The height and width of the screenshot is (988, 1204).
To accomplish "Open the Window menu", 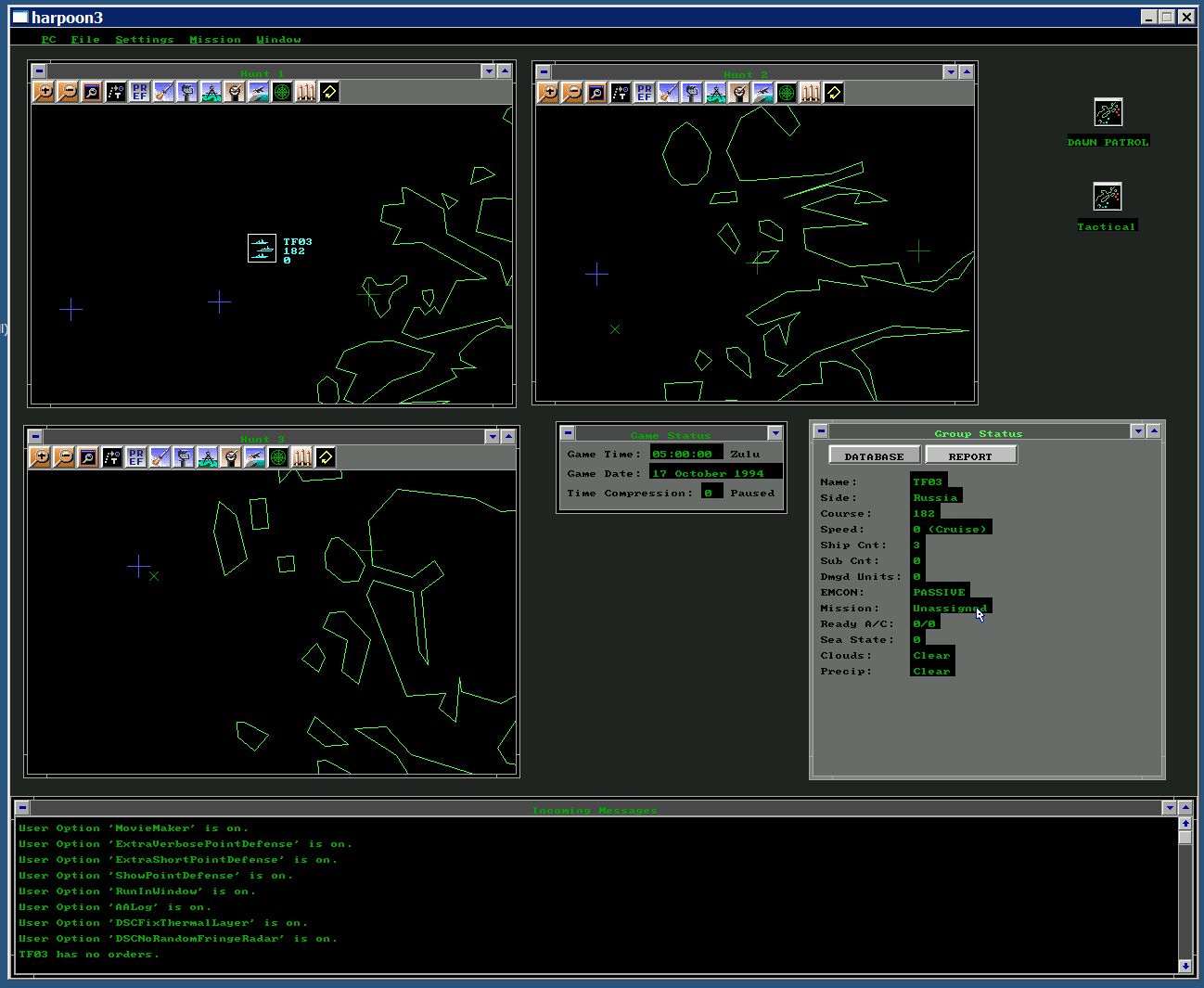I will pos(278,40).
